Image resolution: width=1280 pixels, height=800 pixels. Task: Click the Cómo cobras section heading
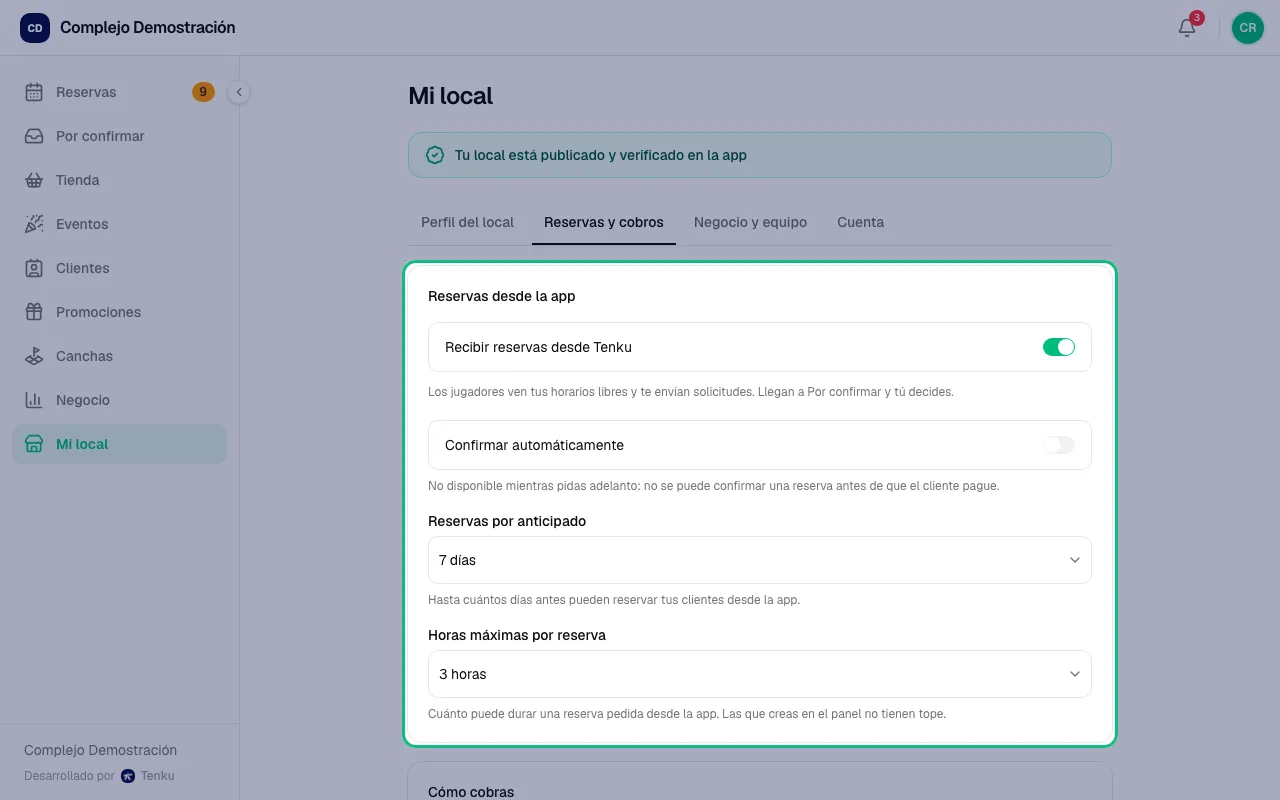471,792
